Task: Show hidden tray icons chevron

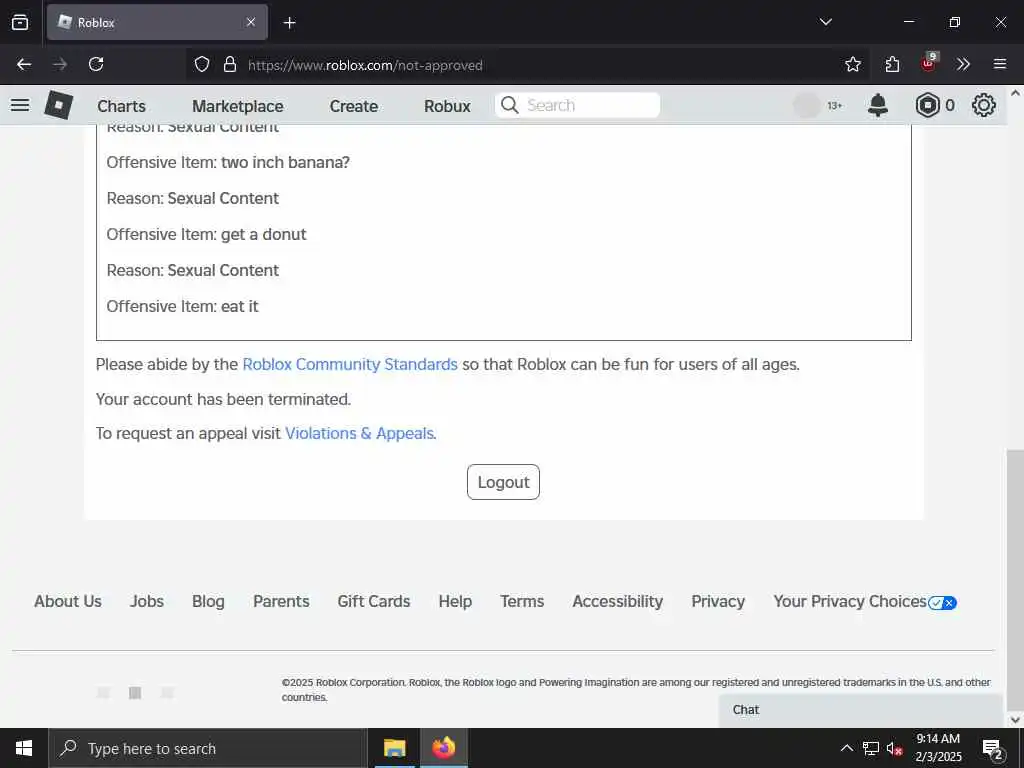Action: click(846, 748)
